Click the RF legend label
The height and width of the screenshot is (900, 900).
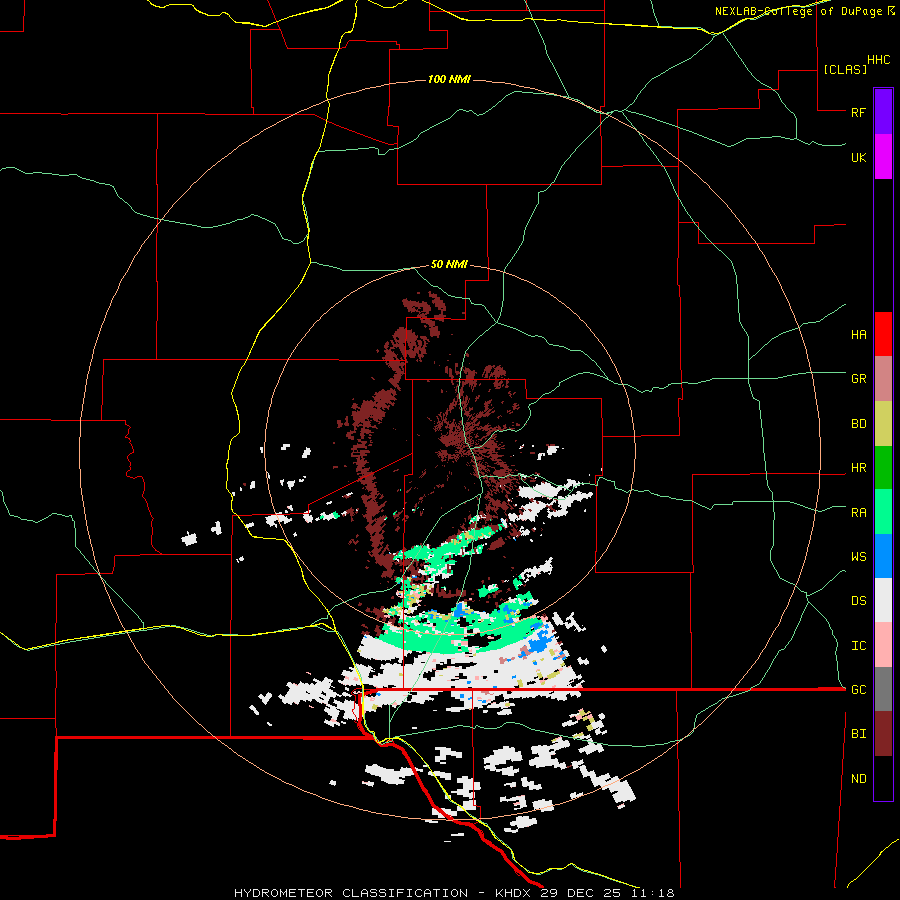coord(858,112)
